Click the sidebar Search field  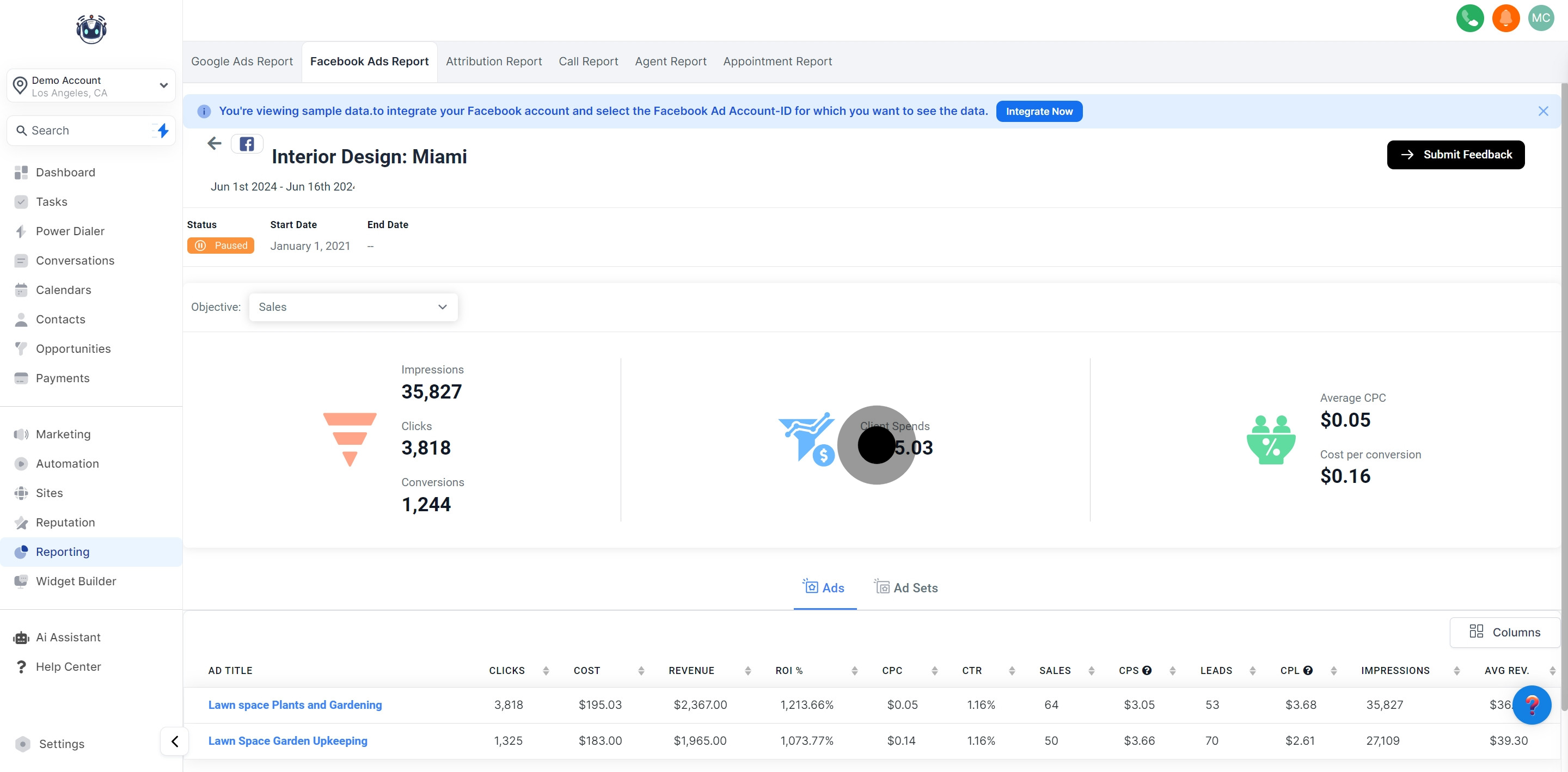(85, 130)
